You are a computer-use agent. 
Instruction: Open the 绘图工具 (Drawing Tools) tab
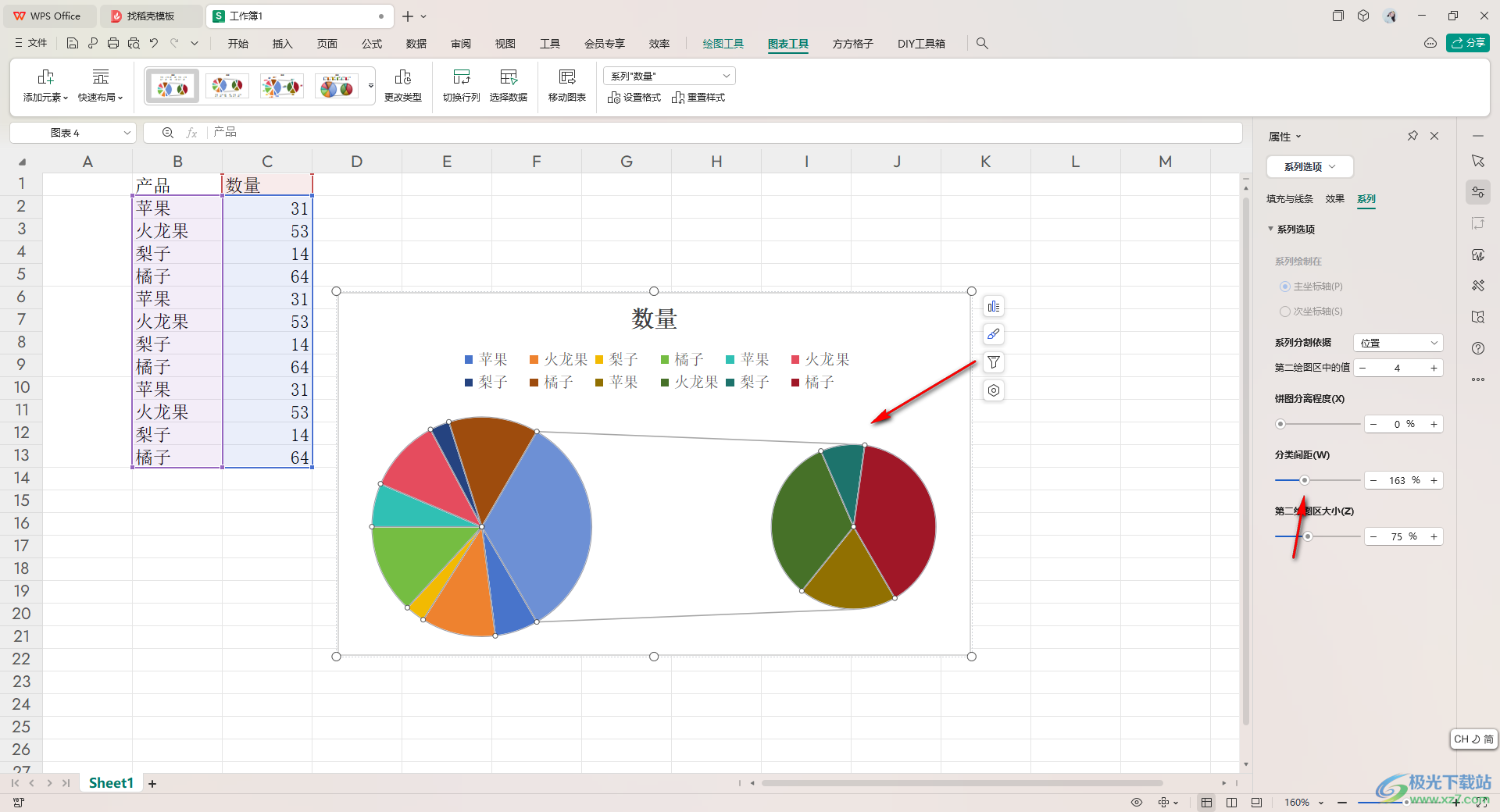(x=723, y=44)
